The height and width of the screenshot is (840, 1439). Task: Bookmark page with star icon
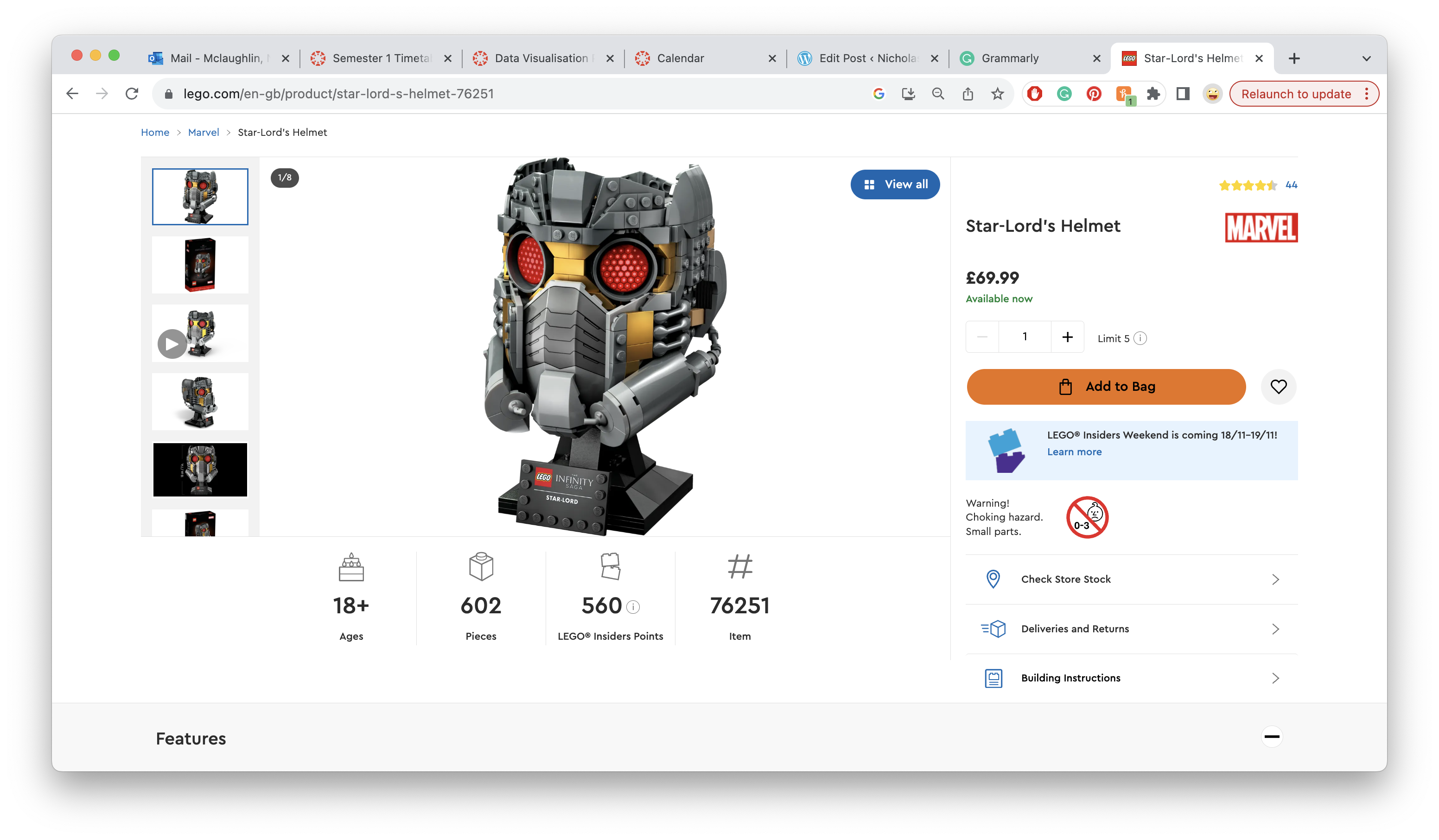[x=997, y=94]
